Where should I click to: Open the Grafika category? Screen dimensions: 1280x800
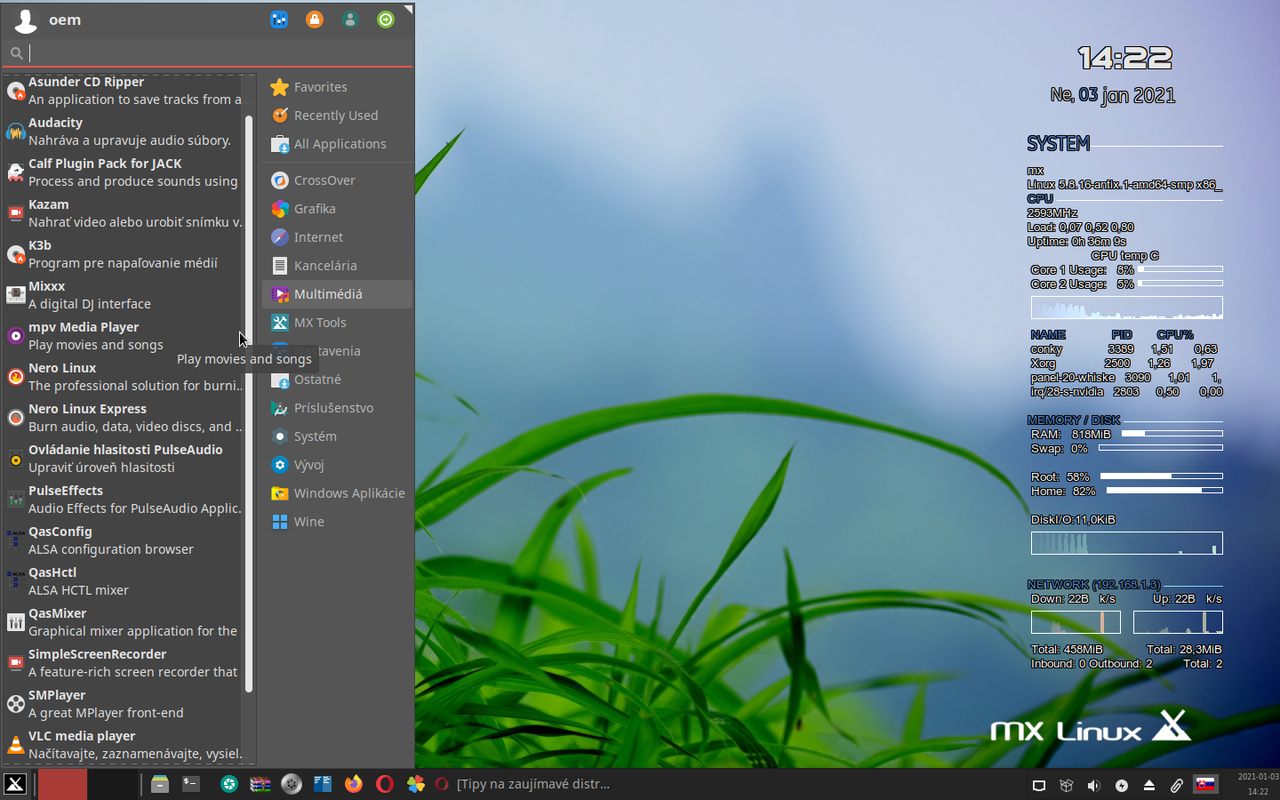337,210
